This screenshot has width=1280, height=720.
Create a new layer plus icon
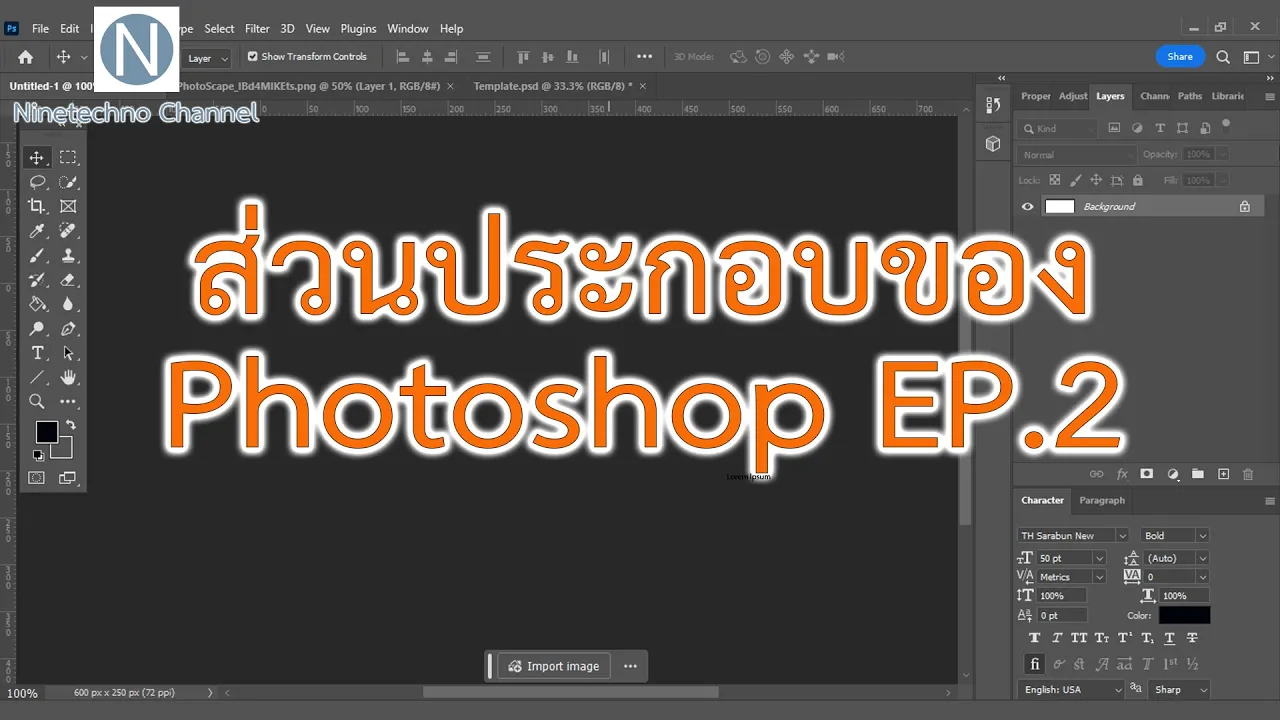click(1223, 474)
